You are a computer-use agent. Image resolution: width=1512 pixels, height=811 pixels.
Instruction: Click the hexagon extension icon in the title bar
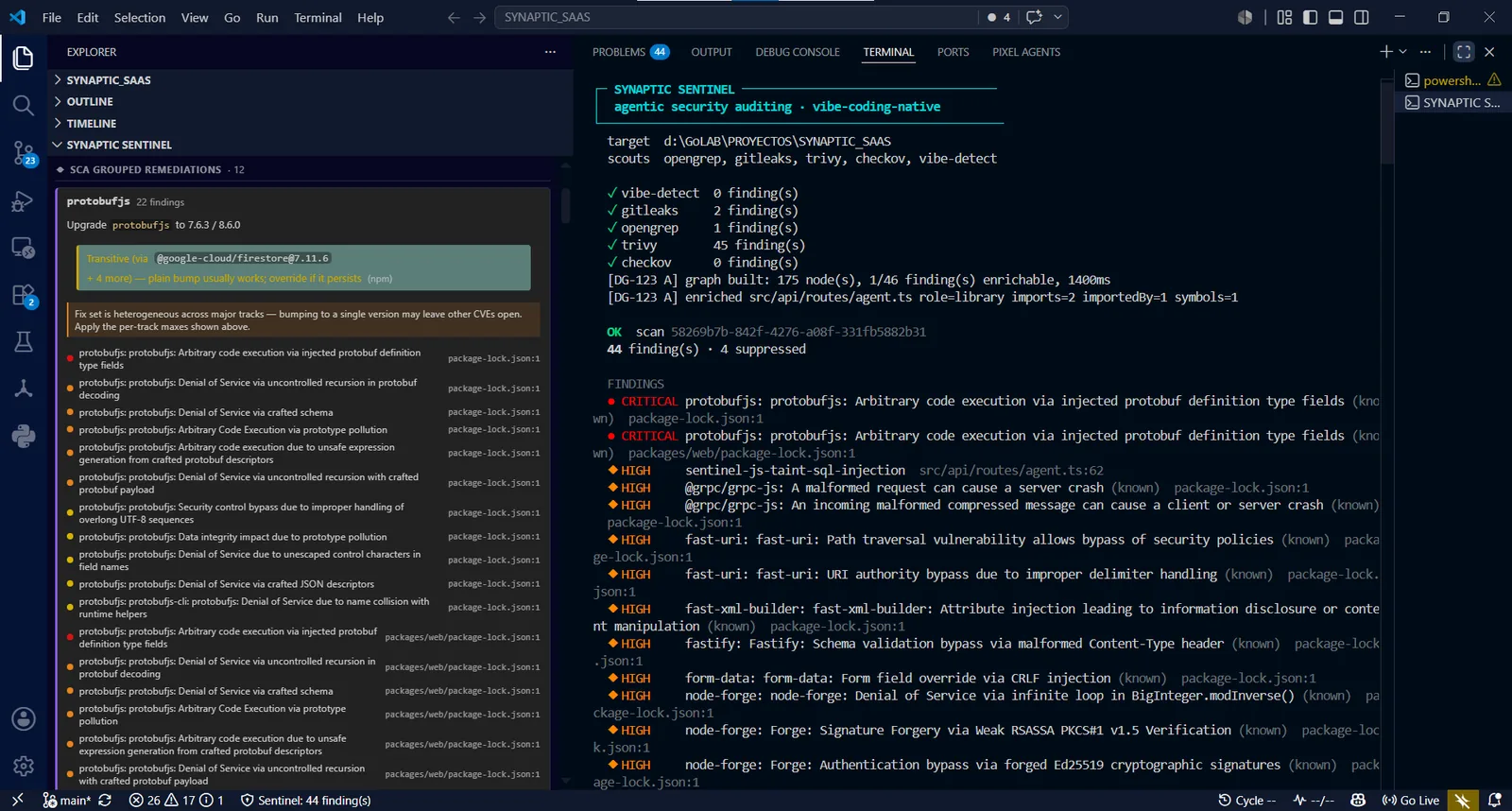1246,17
